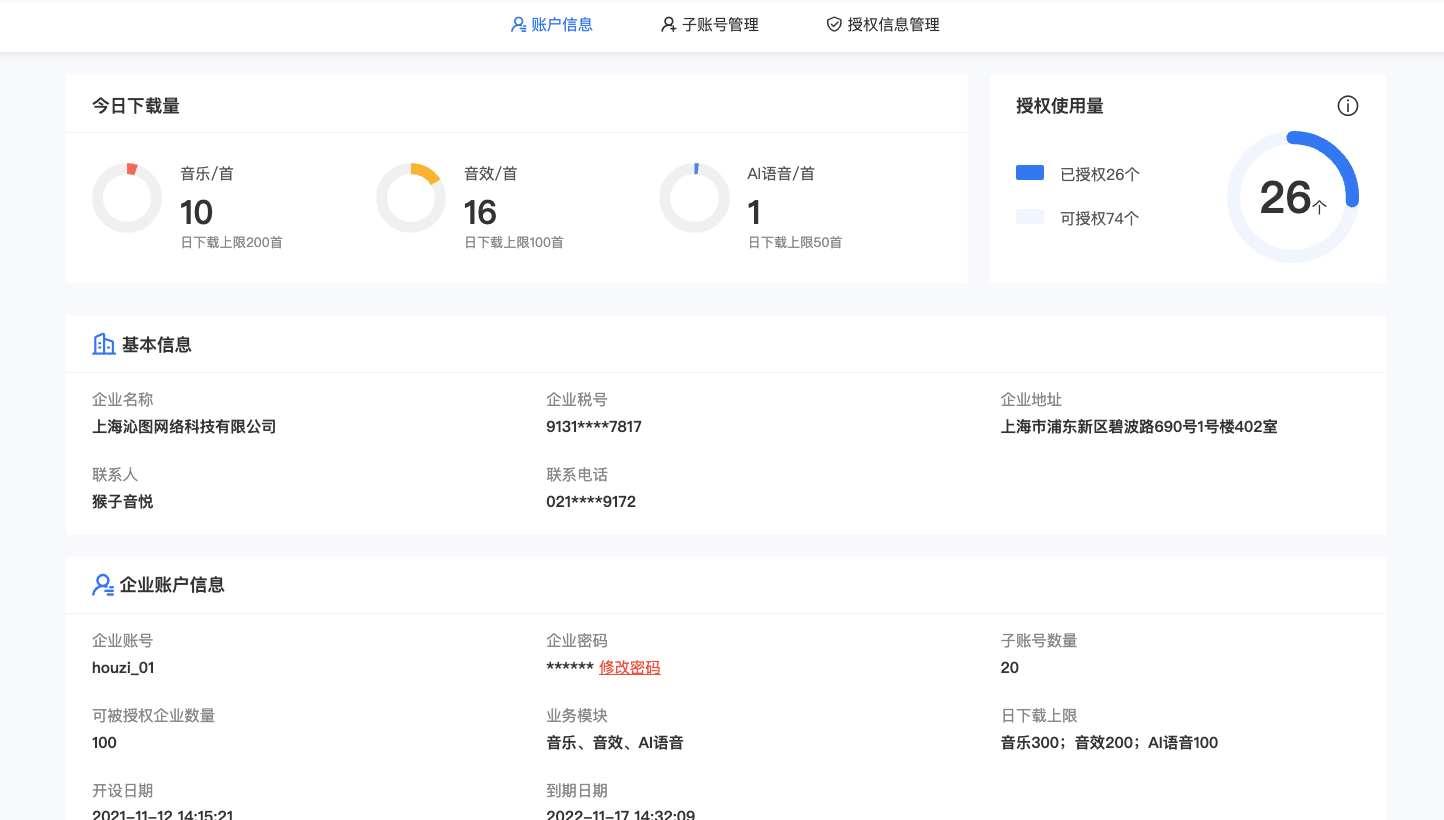Switch to 子账号管理 tab
Viewport: 1444px width, 820px height.
(x=710, y=25)
